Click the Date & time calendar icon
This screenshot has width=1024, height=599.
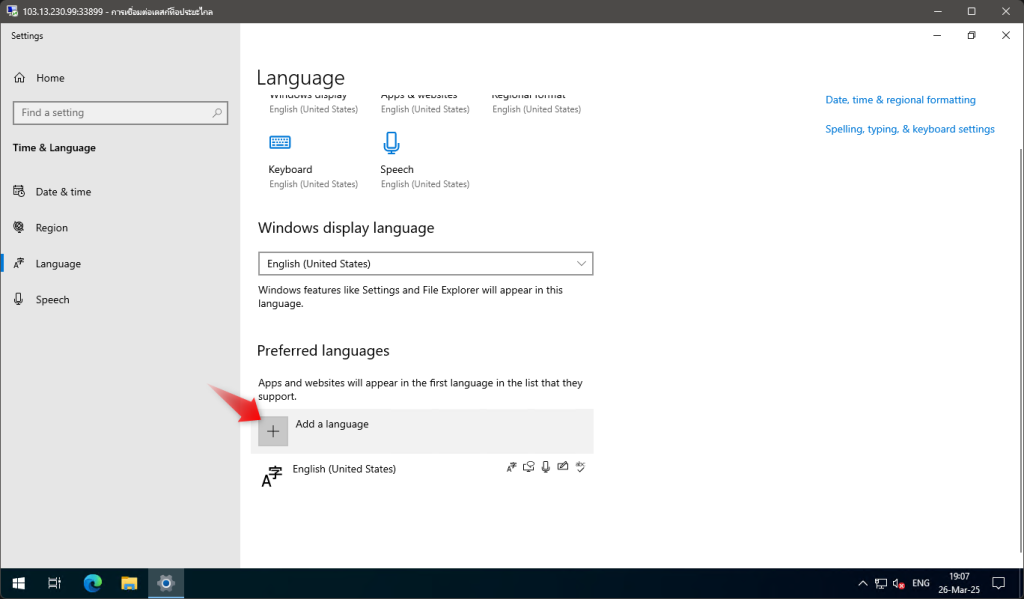click(19, 191)
